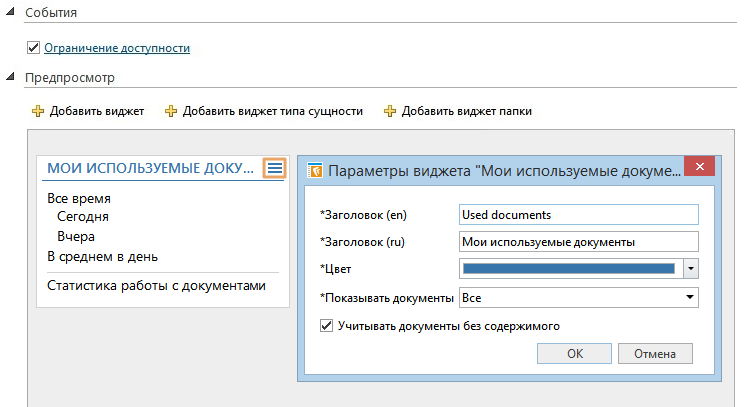
Task: Open the Ограничение доступности link
Action: (117, 47)
